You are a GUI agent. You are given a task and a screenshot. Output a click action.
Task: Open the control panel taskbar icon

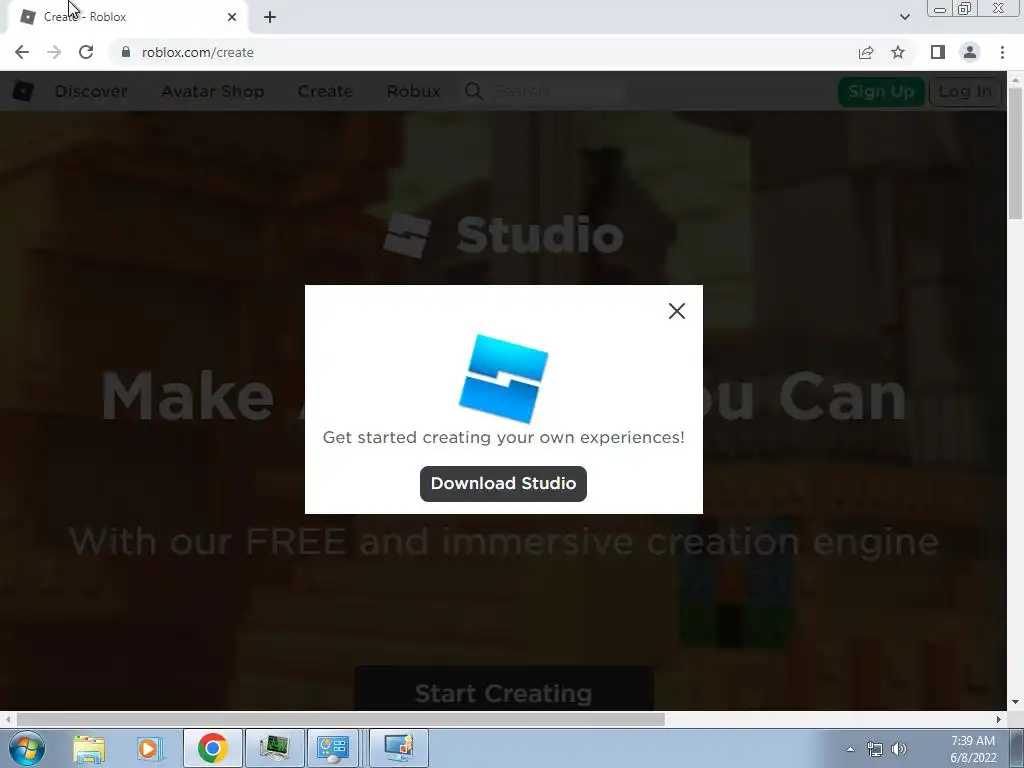[332, 748]
